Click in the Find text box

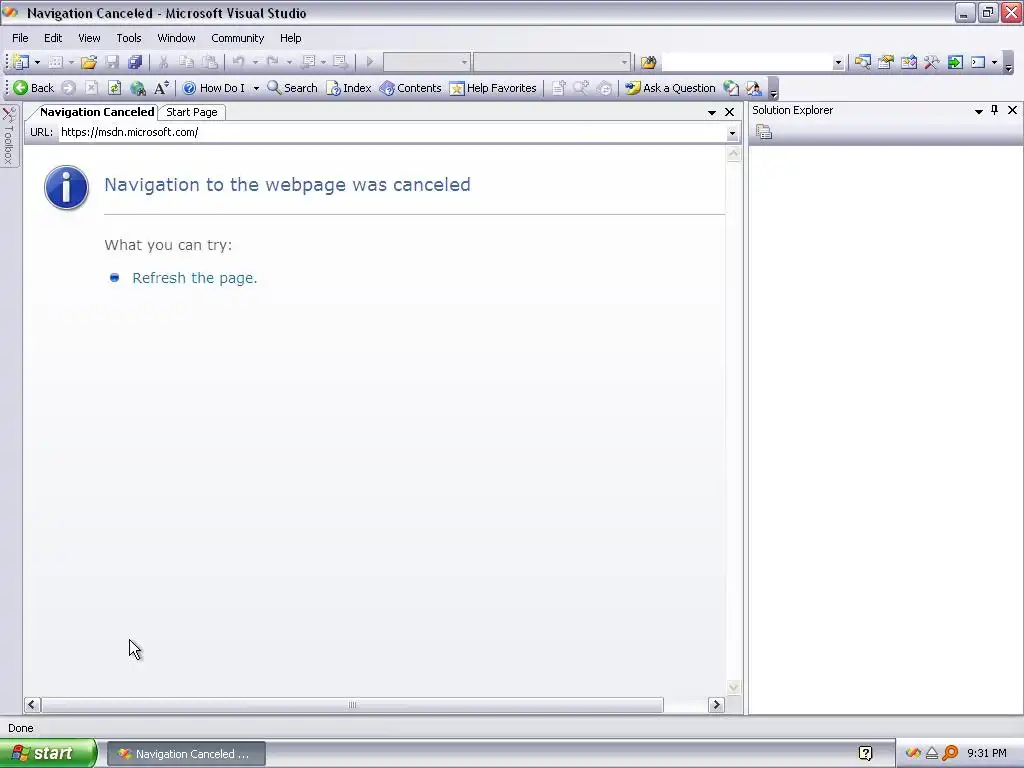[746, 63]
